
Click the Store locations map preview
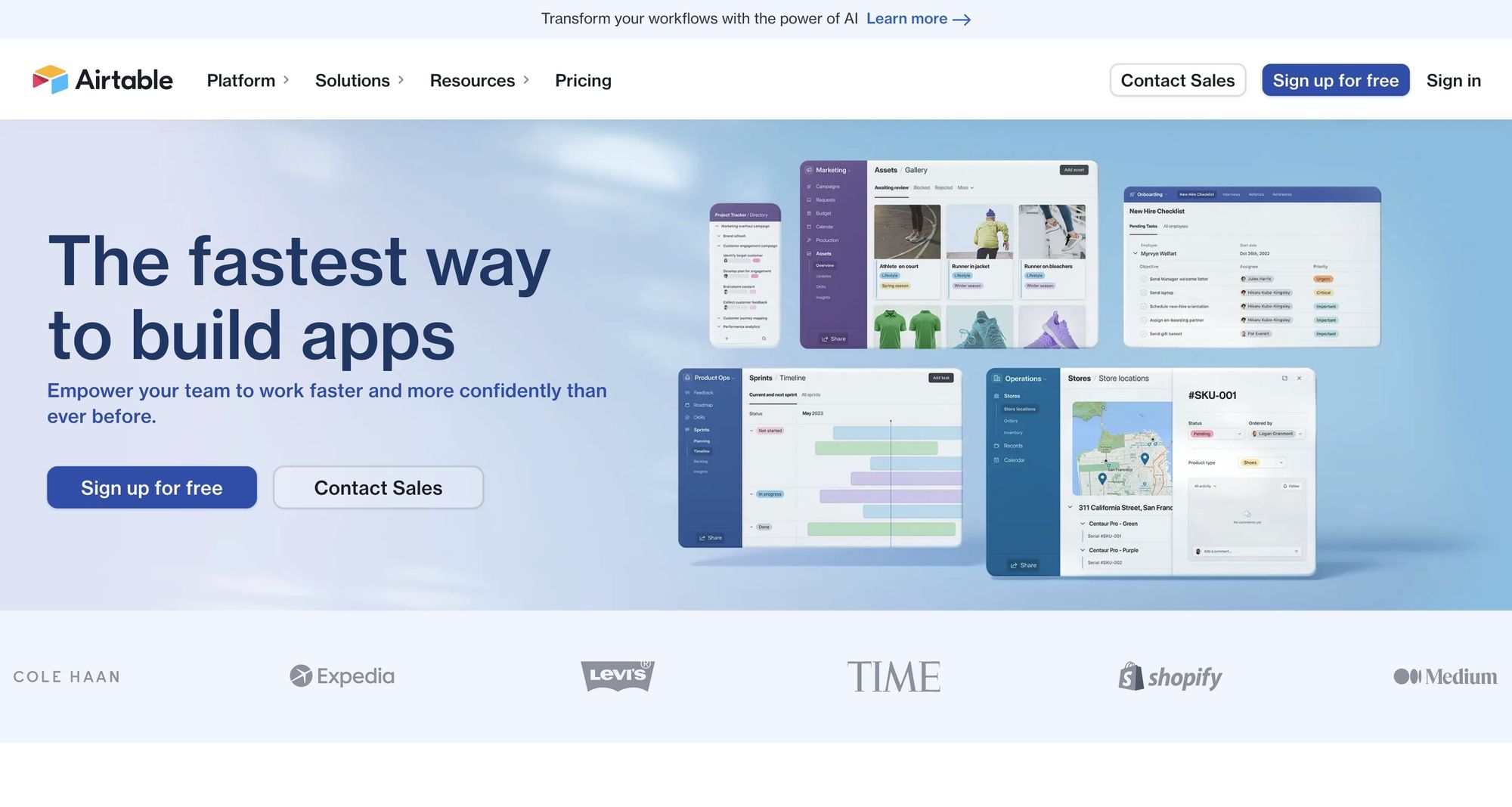point(1122,448)
